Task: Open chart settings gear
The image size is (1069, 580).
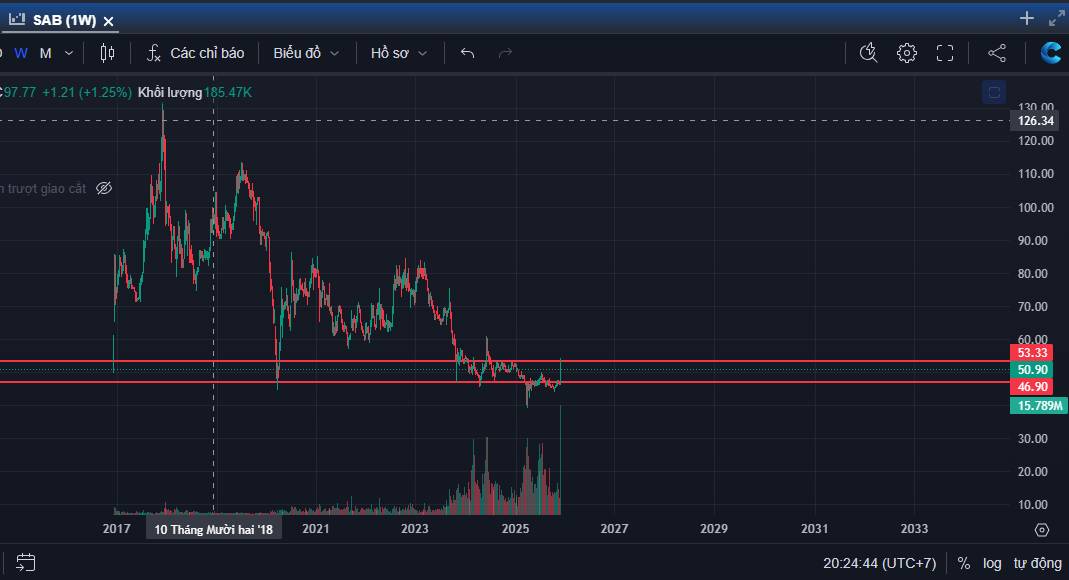Action: [906, 53]
